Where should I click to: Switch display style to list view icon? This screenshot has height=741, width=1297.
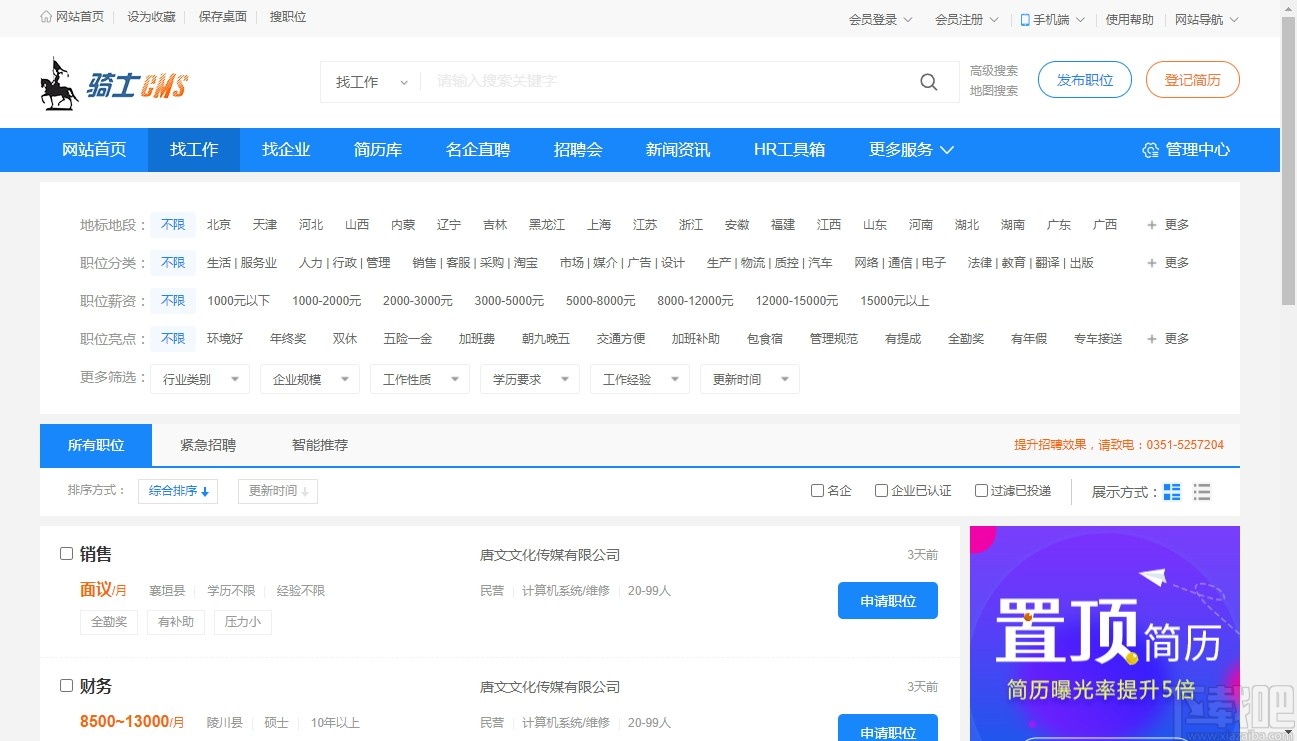click(1201, 491)
